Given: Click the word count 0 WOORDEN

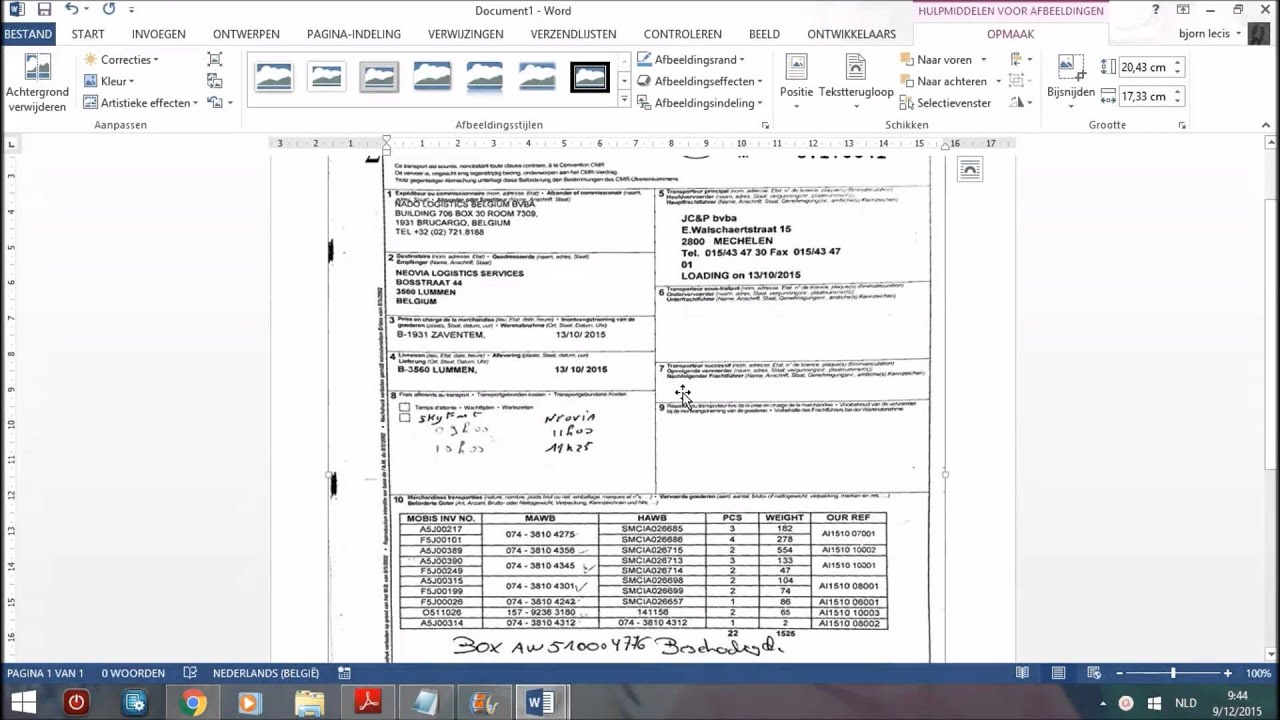Looking at the screenshot, I should pos(133,674).
